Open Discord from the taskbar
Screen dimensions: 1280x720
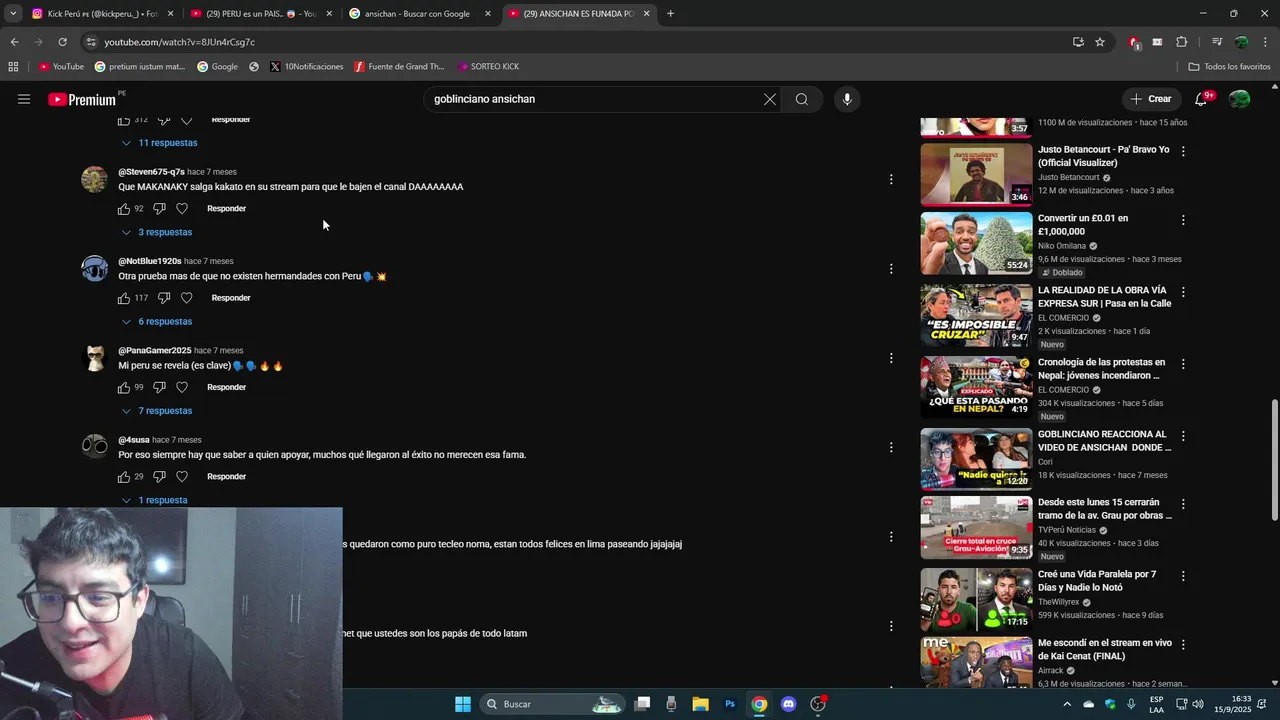(788, 704)
